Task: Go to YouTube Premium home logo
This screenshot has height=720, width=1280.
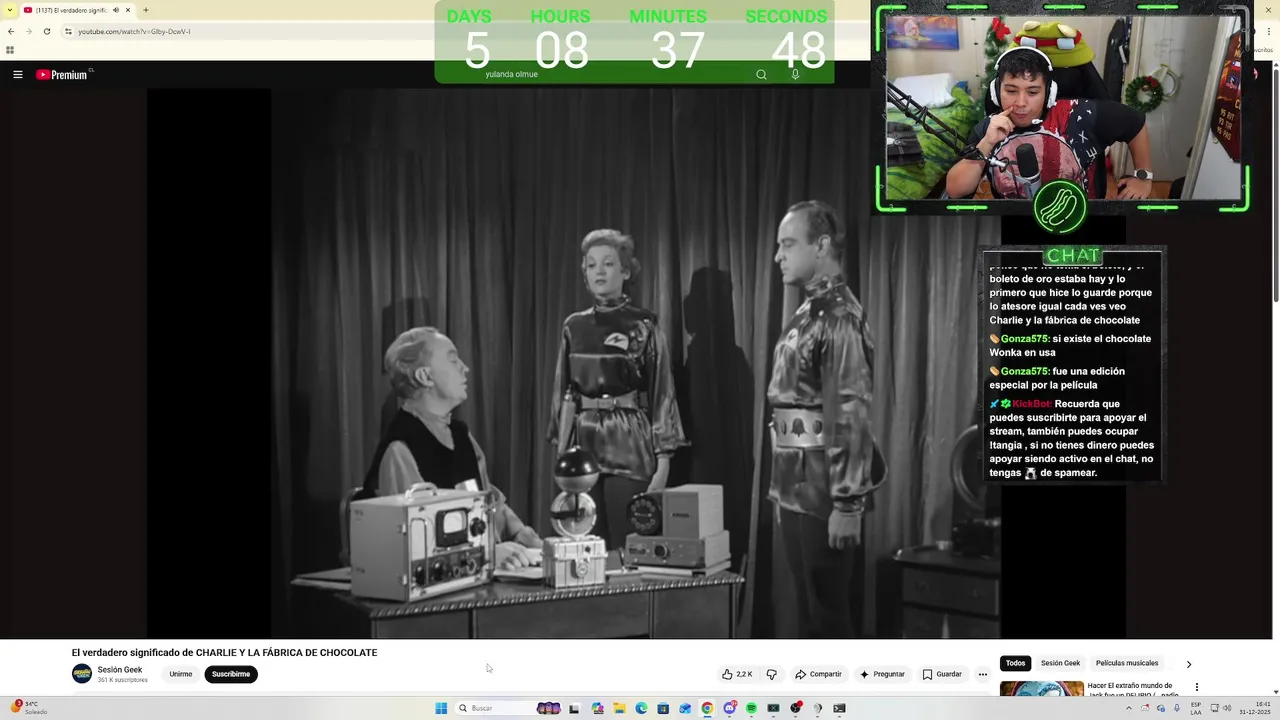Action: pyautogui.click(x=64, y=74)
